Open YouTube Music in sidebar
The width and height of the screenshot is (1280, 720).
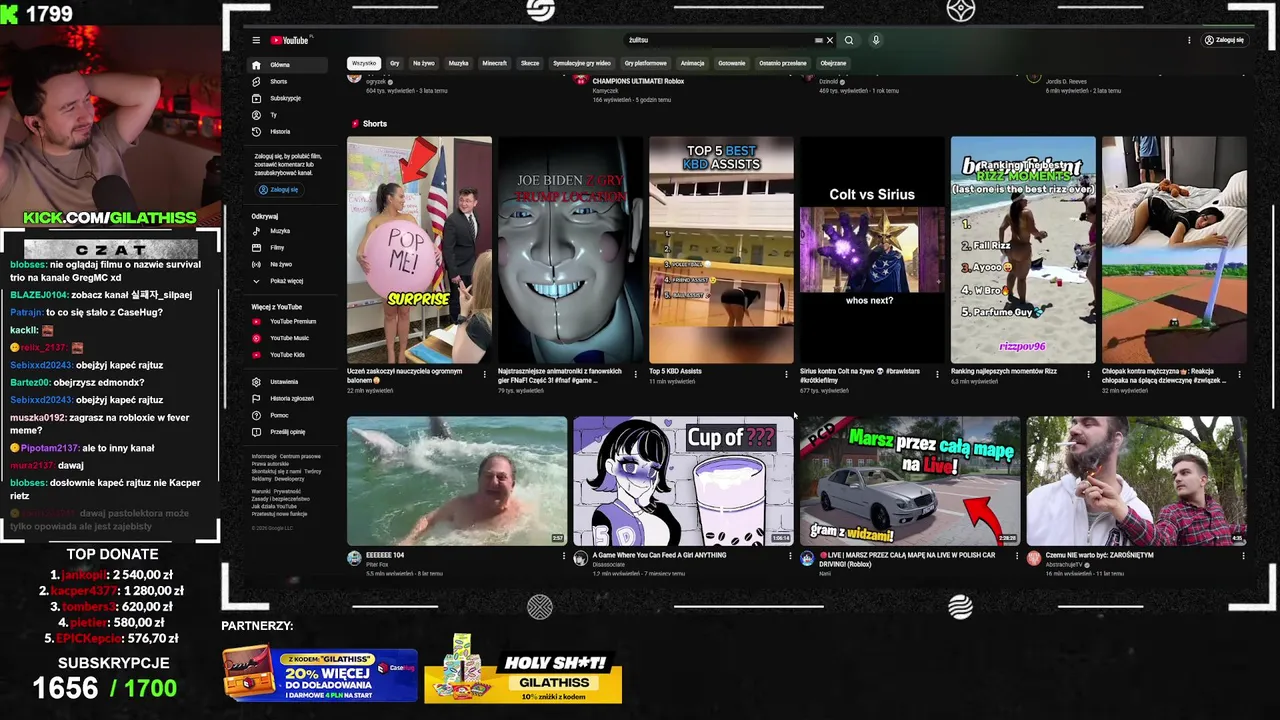pyautogui.click(x=287, y=338)
